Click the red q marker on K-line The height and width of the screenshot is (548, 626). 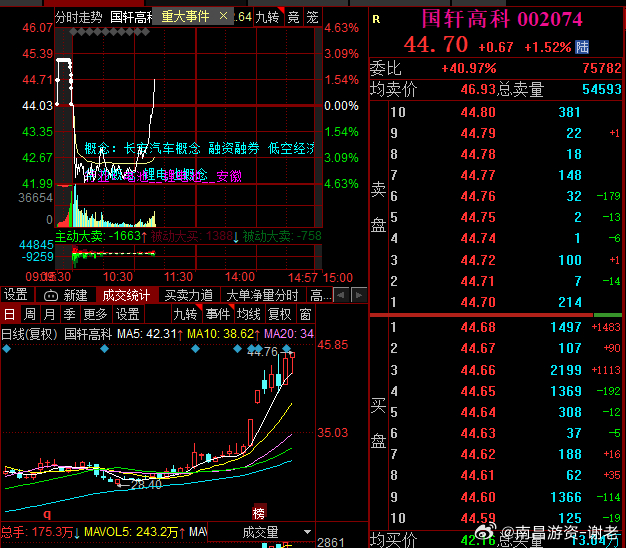pyautogui.click(x=47, y=514)
